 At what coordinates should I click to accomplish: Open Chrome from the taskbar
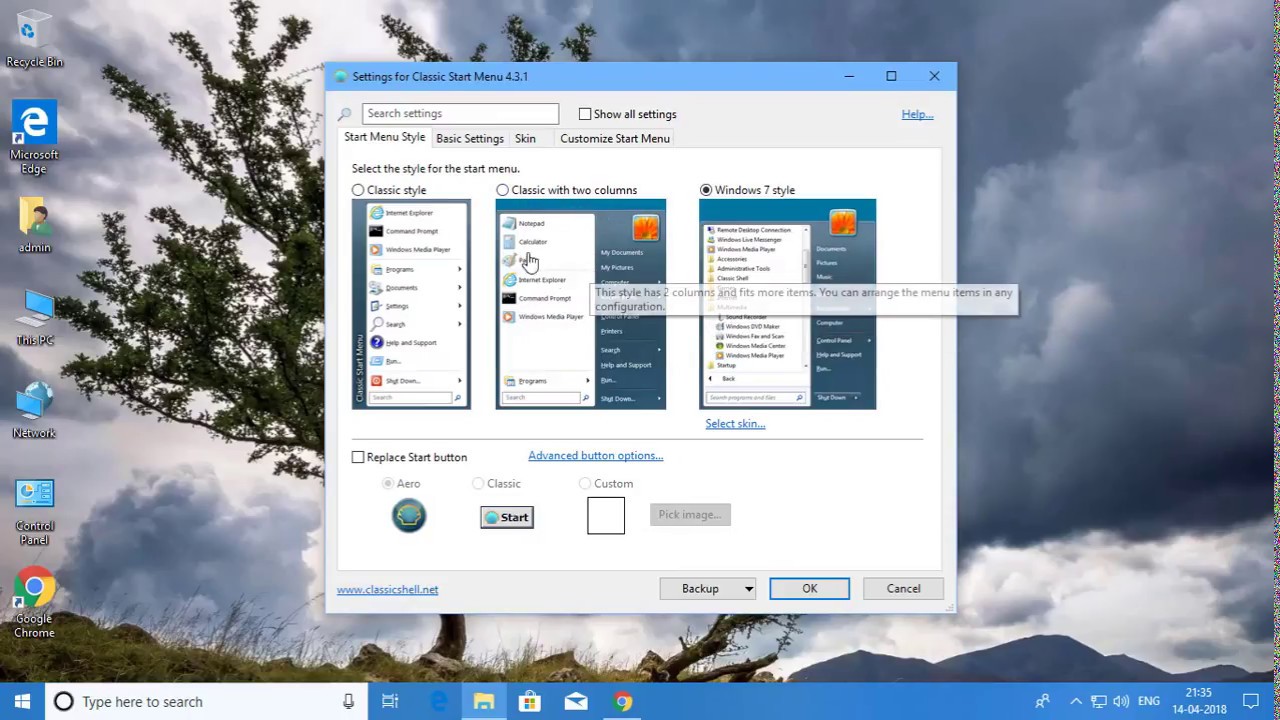point(622,701)
